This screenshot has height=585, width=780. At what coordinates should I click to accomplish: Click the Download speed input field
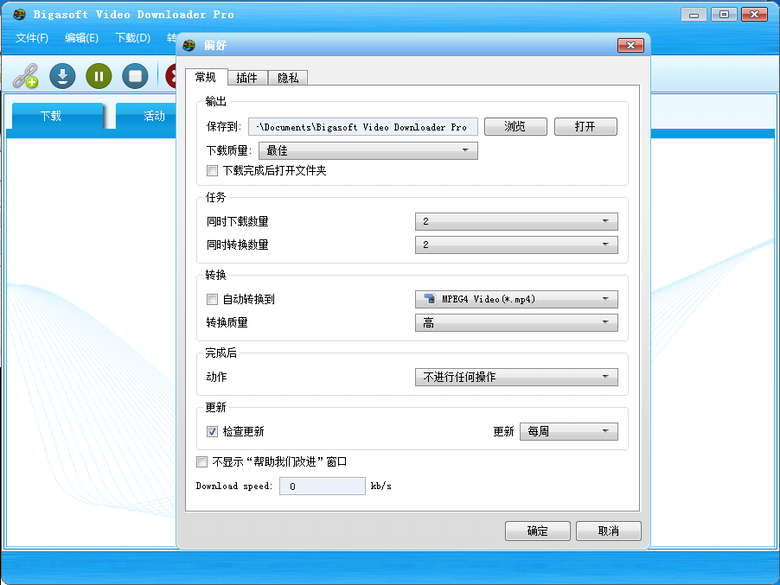(x=322, y=486)
